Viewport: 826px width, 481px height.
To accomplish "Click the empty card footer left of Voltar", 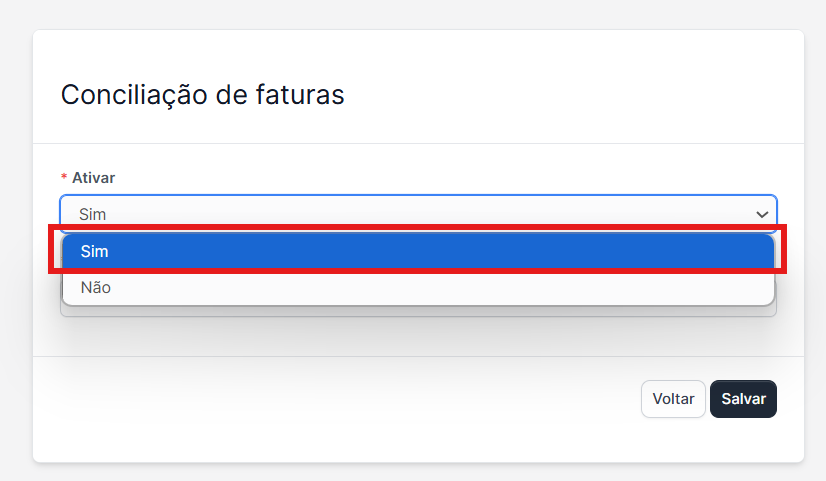I will coord(330,400).
